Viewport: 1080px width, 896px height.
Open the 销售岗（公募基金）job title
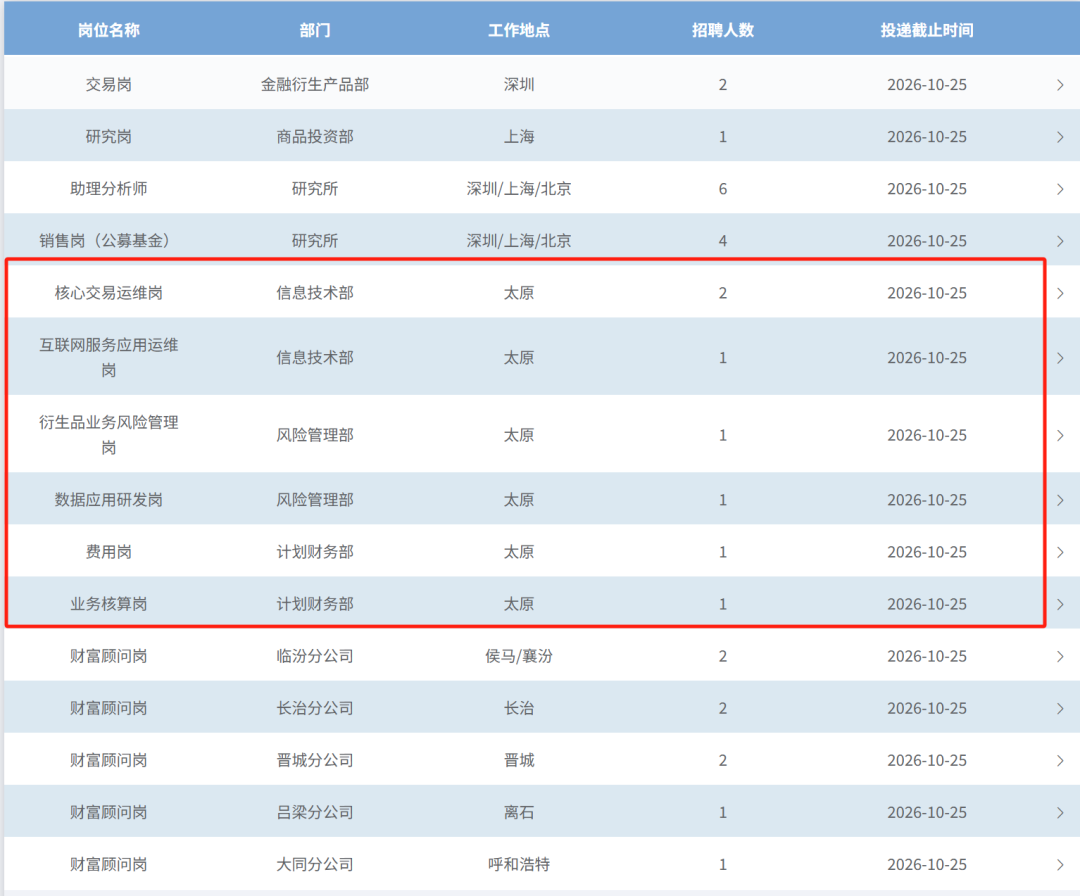coord(105,241)
